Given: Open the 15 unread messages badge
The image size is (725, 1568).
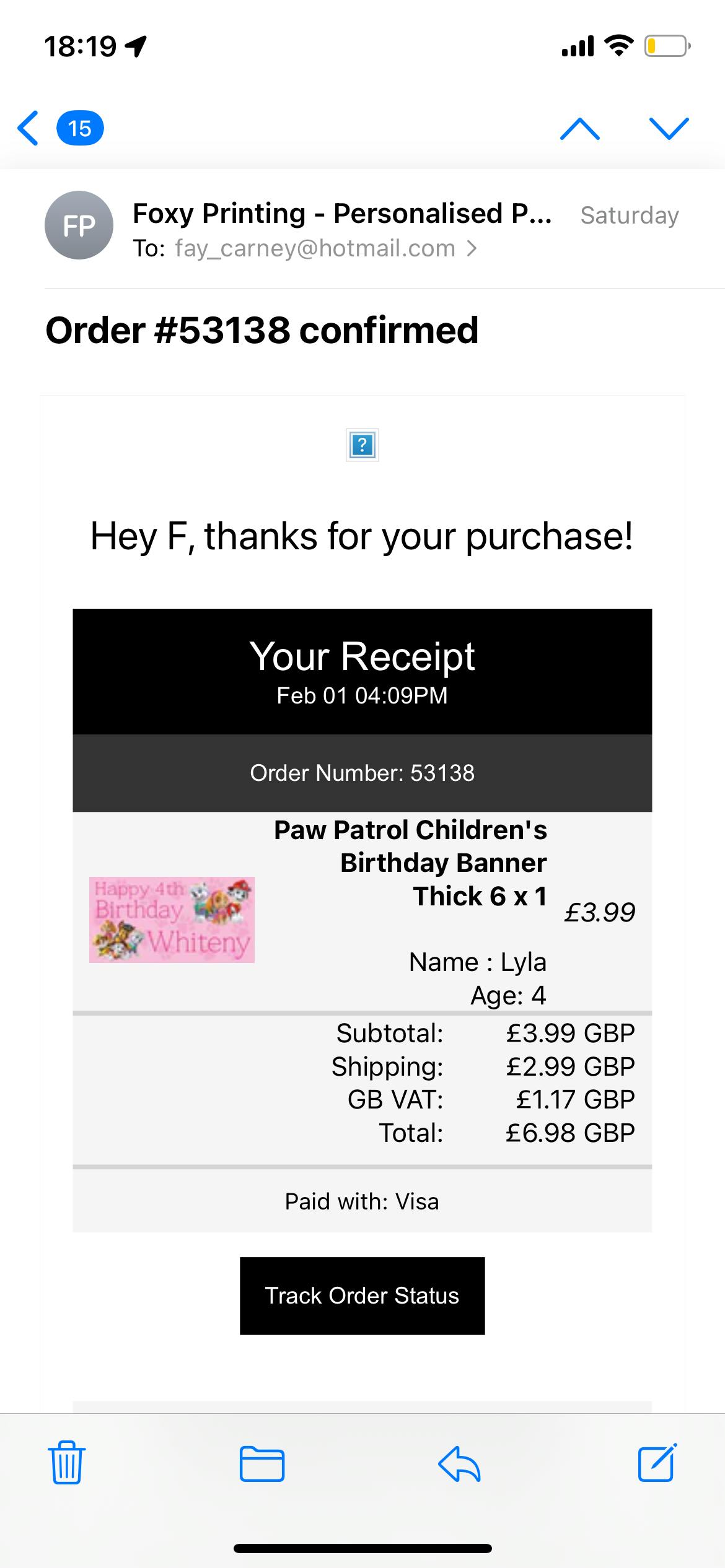Looking at the screenshot, I should pyautogui.click(x=80, y=129).
